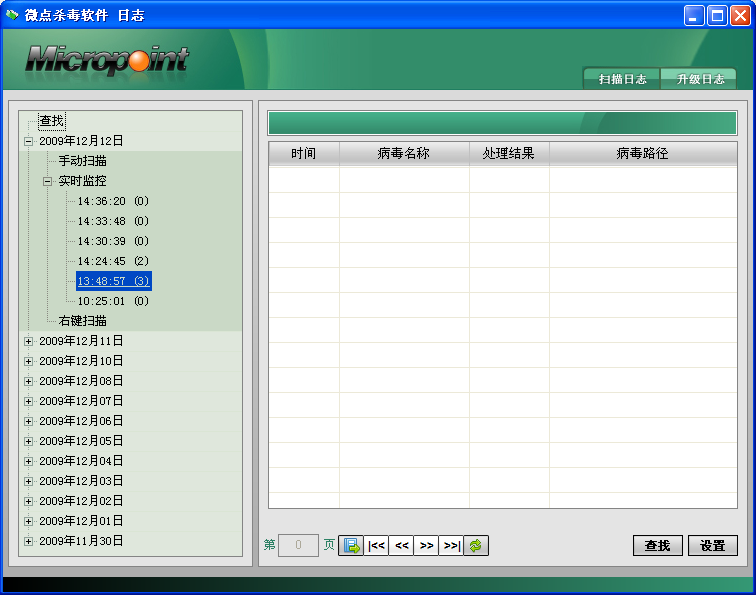Select log entry 14:30:39 (0)
The image size is (756, 595).
pyautogui.click(x=113, y=241)
